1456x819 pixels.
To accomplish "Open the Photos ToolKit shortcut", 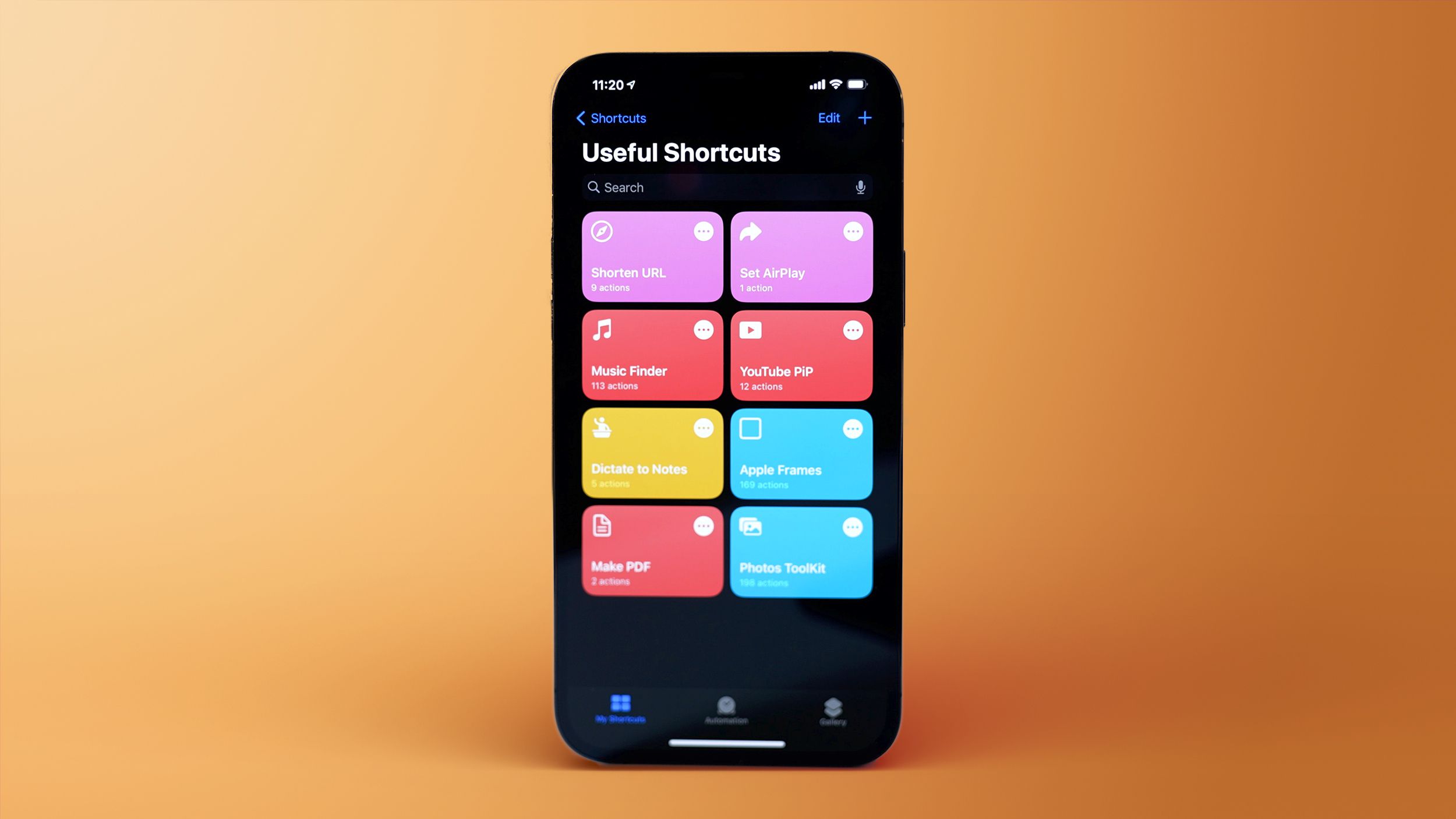I will coord(800,552).
